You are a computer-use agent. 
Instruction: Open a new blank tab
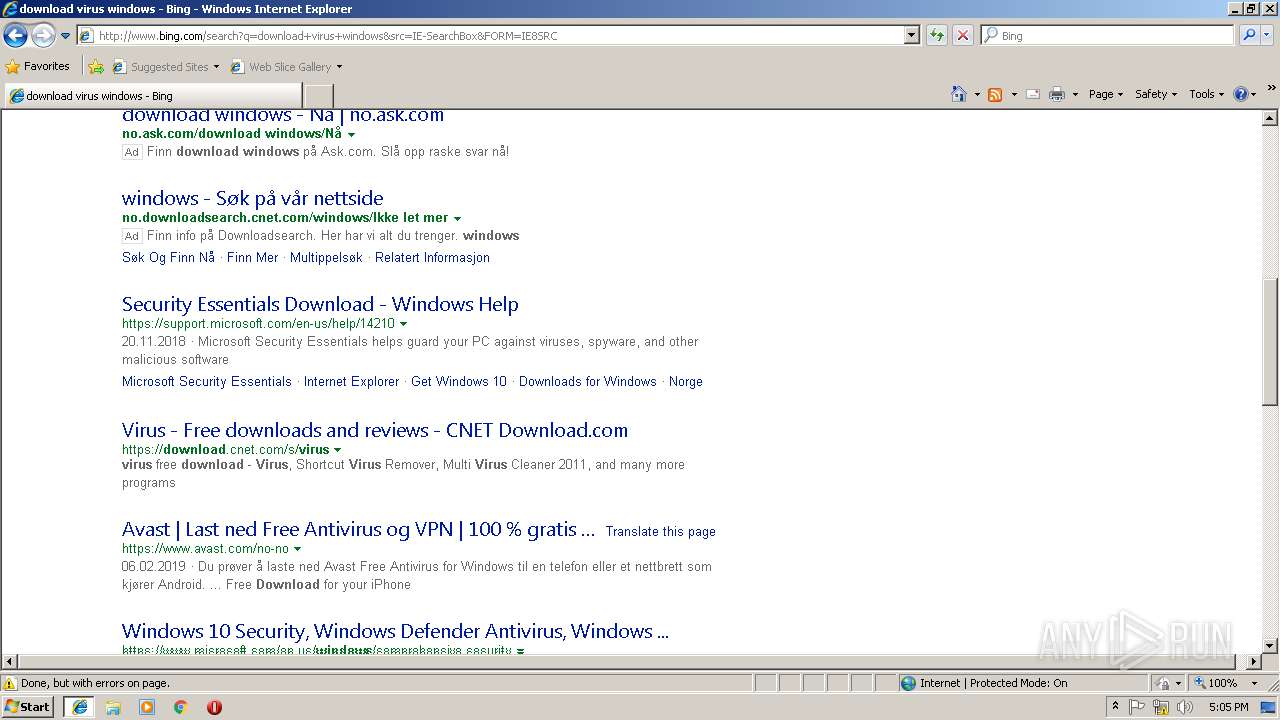tap(318, 96)
